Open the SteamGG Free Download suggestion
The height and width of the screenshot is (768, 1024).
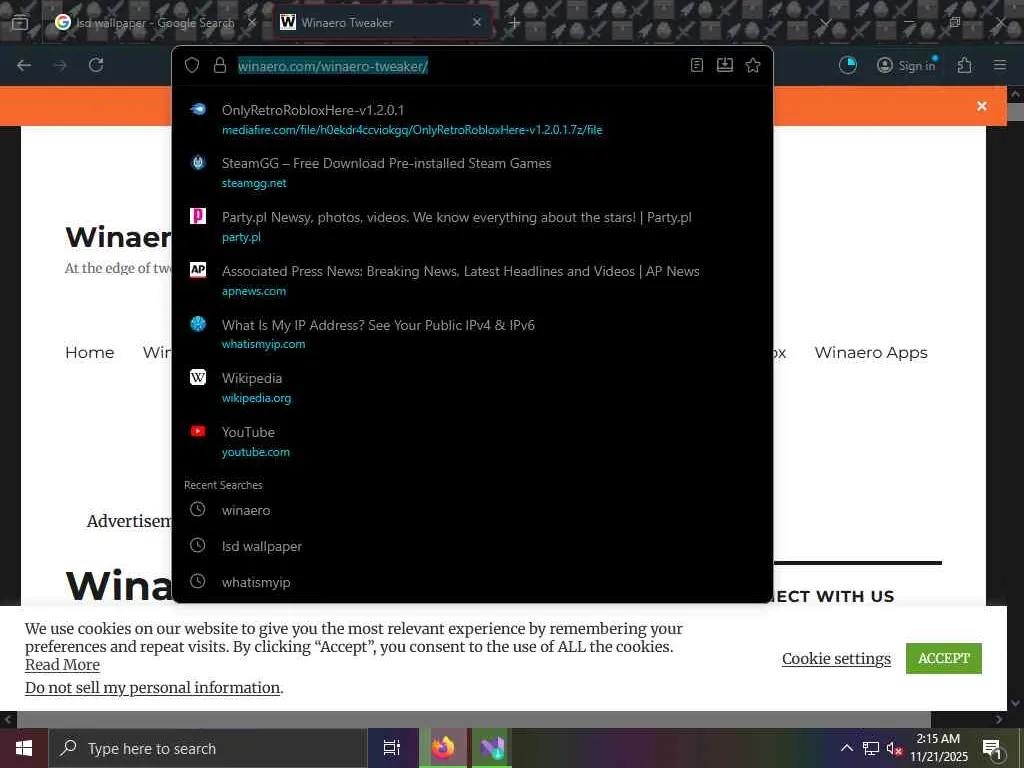[x=472, y=172]
